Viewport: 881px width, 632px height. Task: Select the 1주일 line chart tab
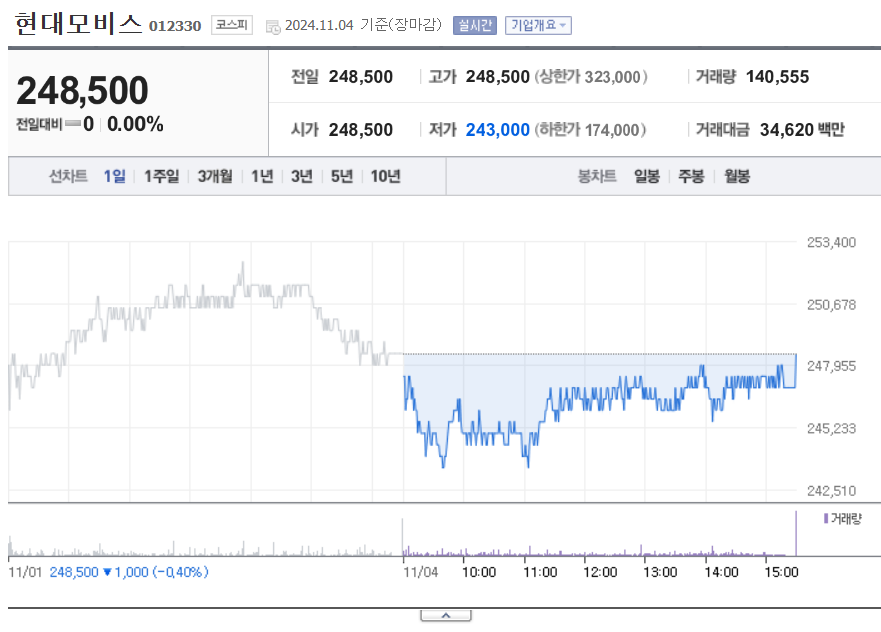coord(161,176)
